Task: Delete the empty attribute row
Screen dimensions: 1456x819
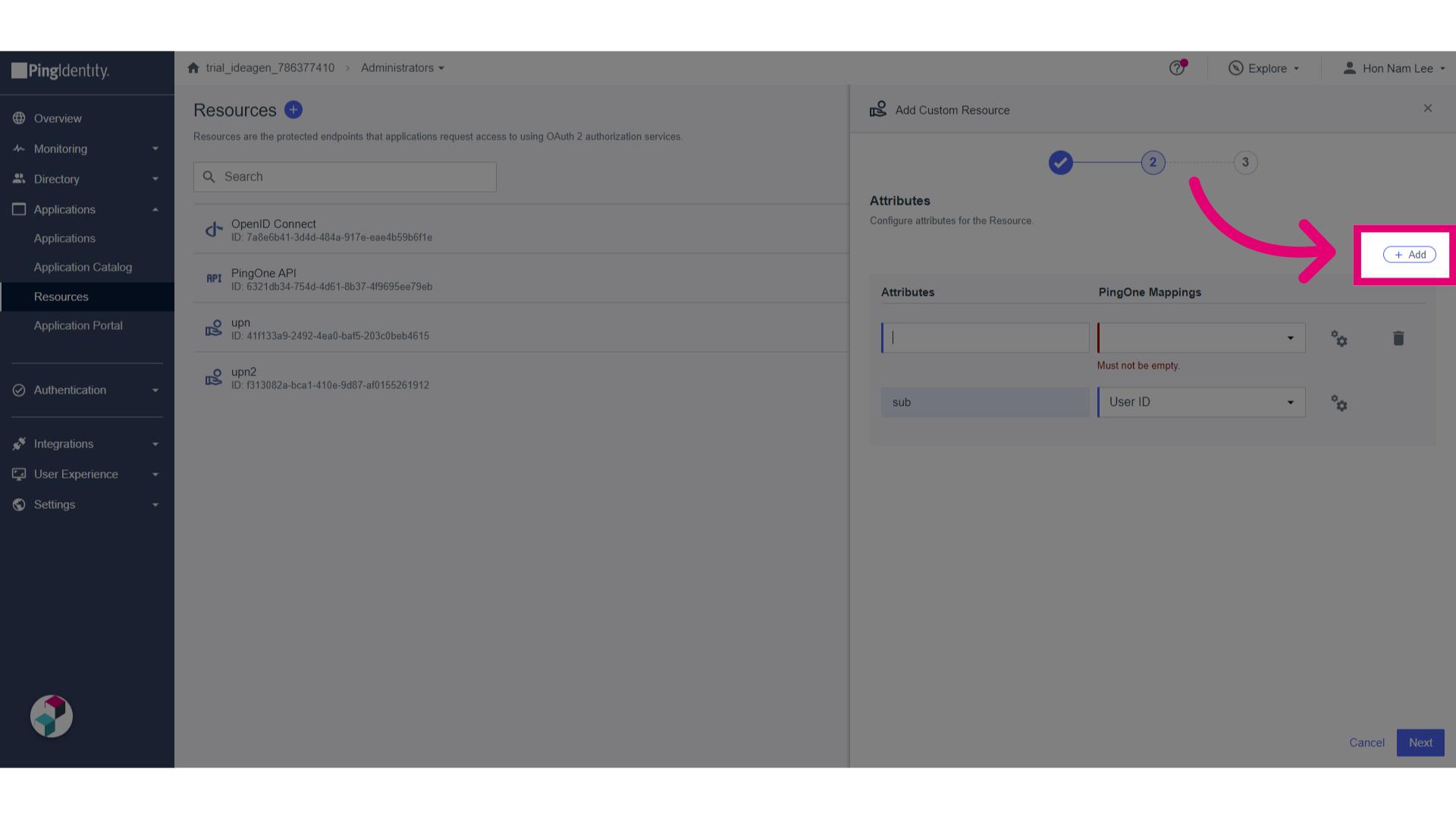Action: (1398, 338)
